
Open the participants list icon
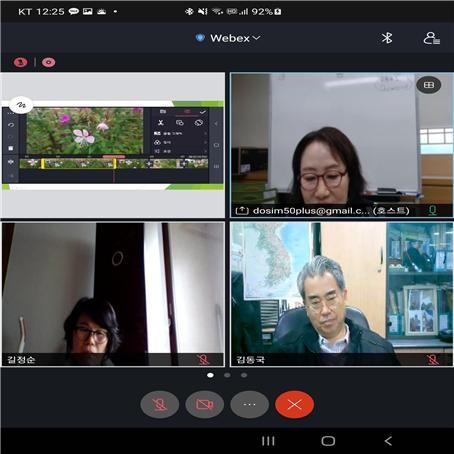[432, 38]
